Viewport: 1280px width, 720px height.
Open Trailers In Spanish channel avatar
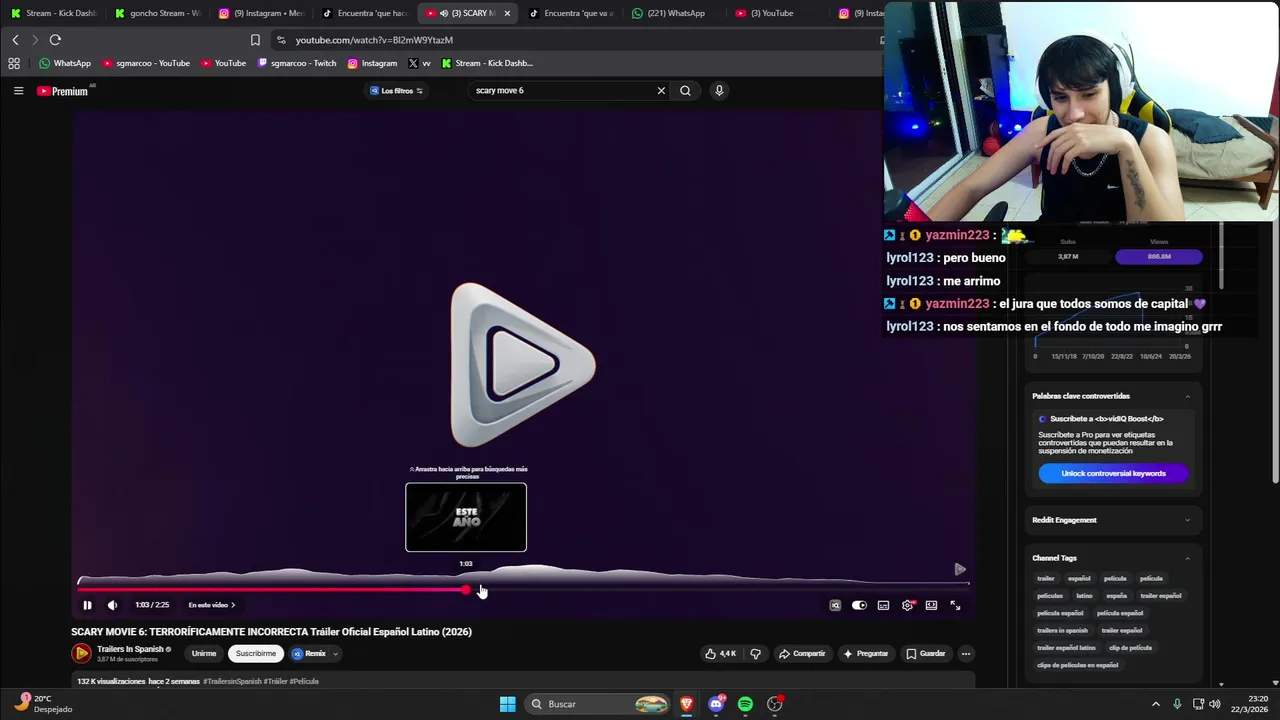pyautogui.click(x=81, y=654)
